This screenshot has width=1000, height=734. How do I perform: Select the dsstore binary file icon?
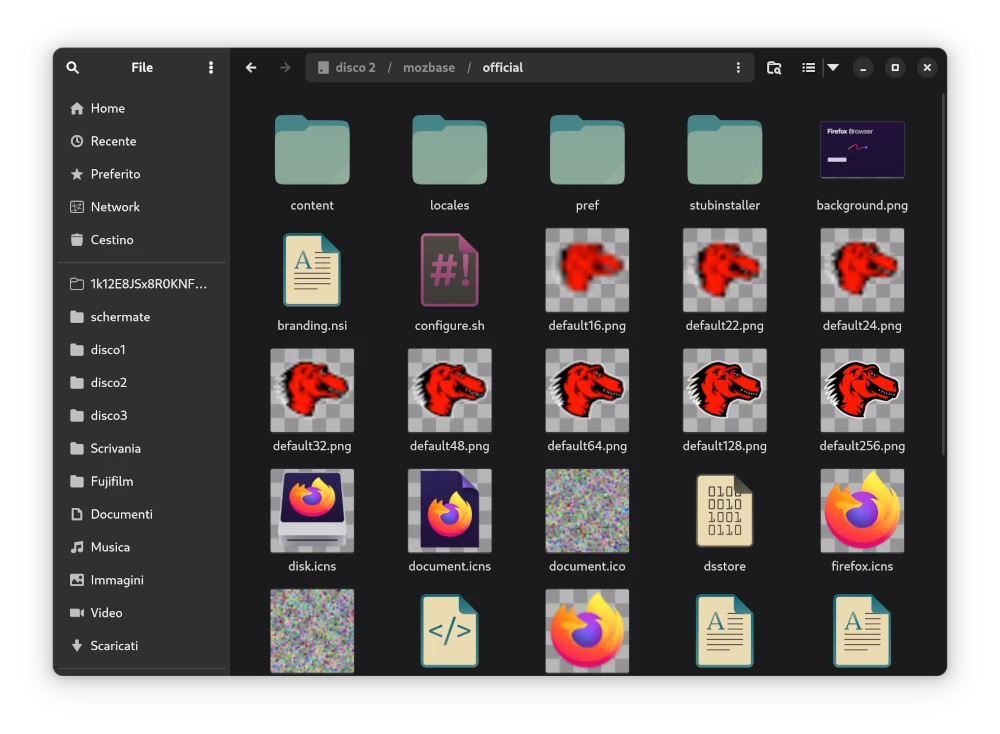coord(724,511)
